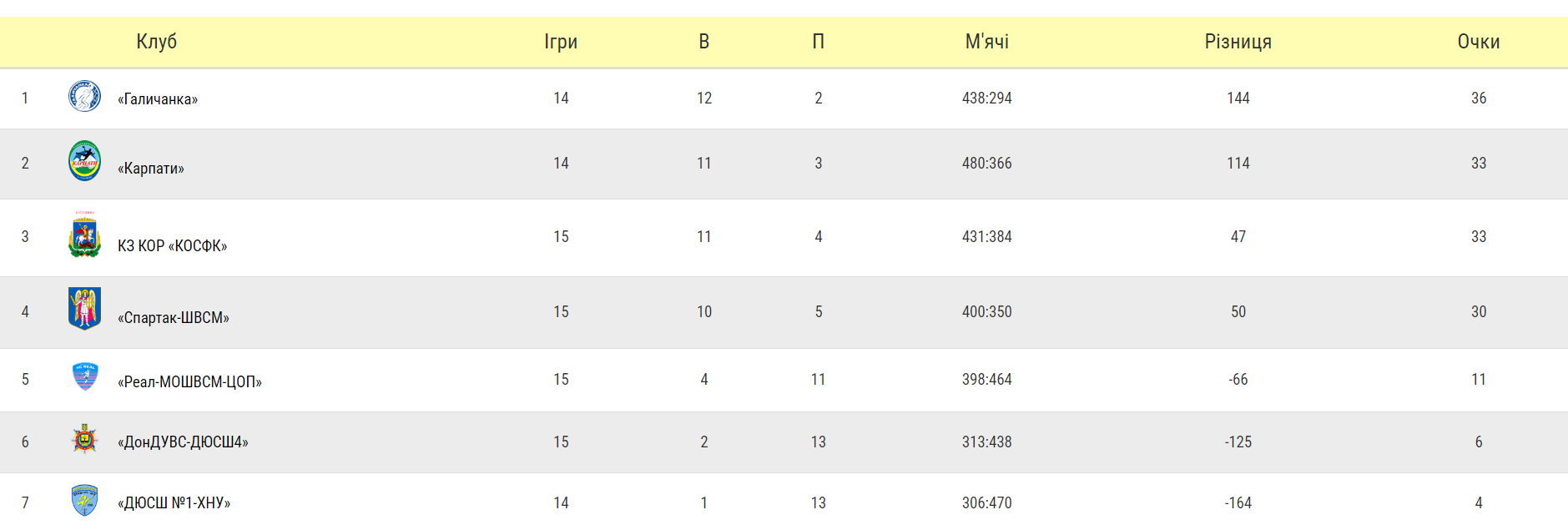Click the «Реал-МОШВСМ-ЦОП» team badge
The height and width of the screenshot is (530, 1568).
85,376
